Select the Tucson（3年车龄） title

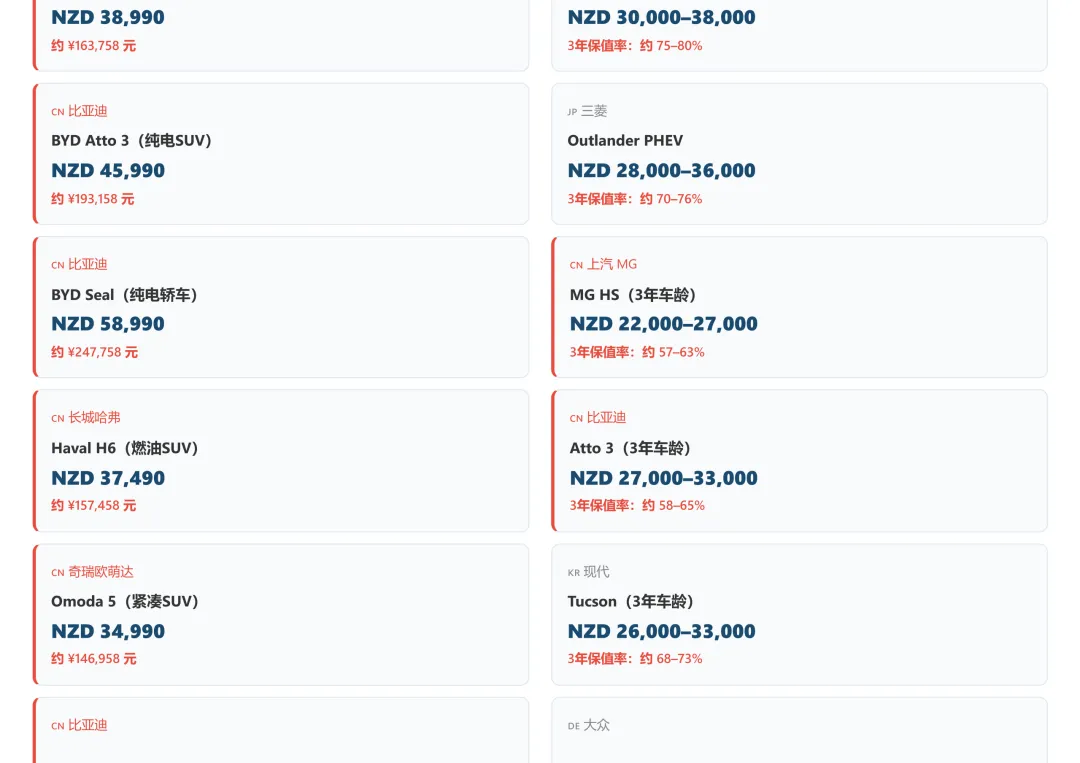tap(631, 602)
